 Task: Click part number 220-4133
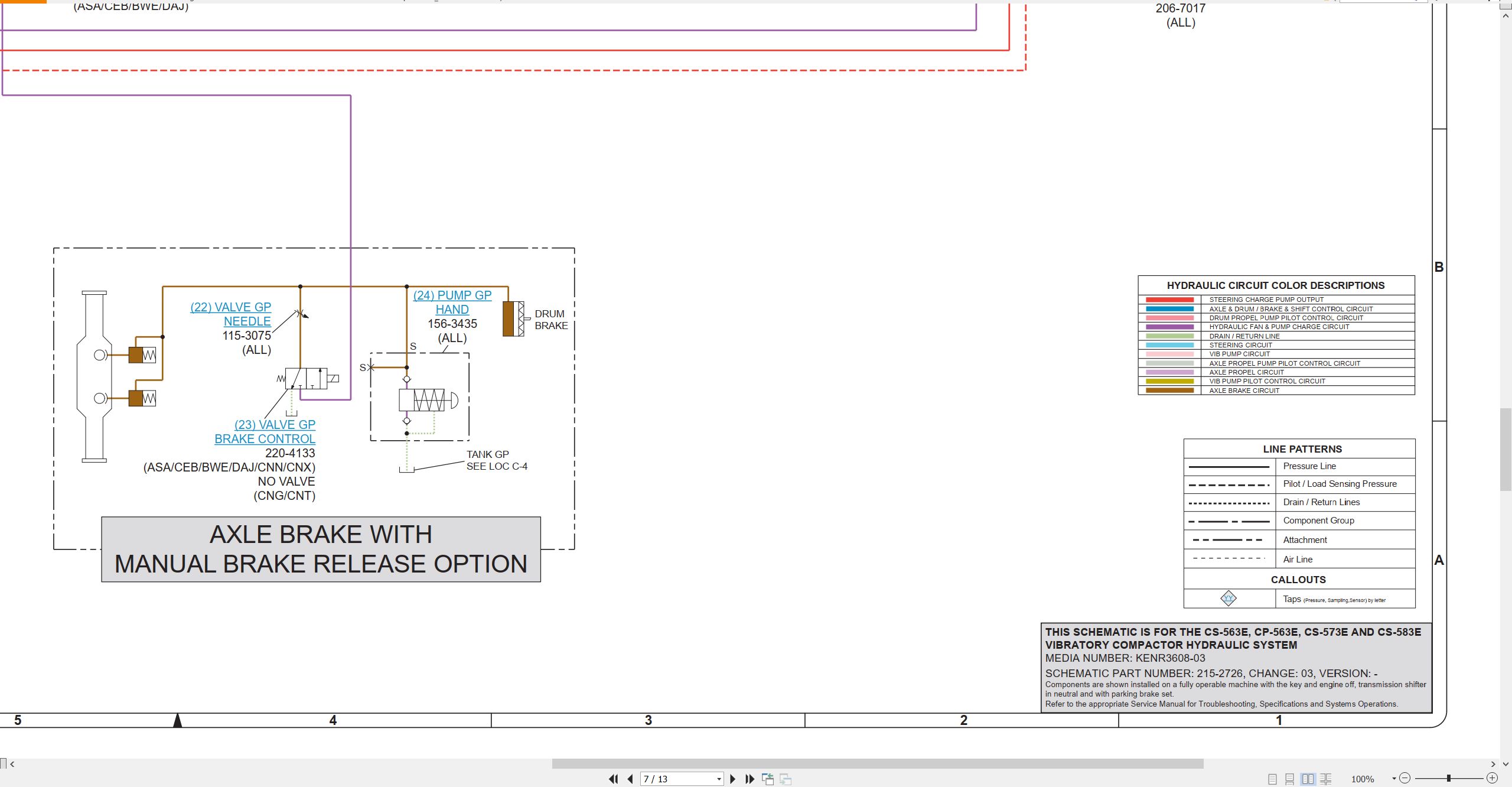pos(290,453)
